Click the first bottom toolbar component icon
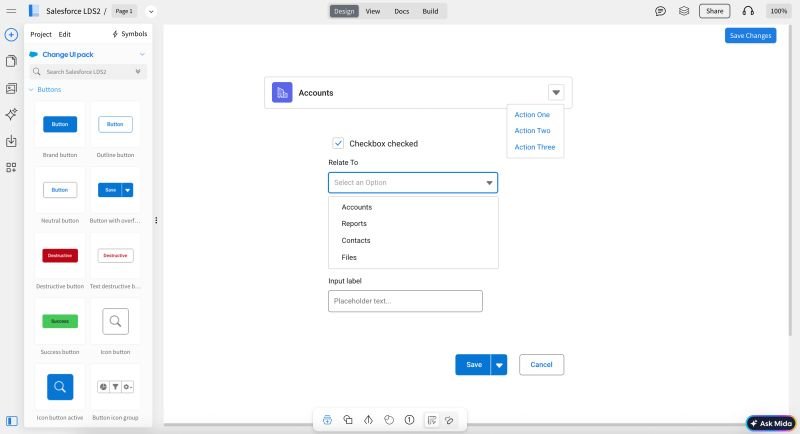The image size is (800, 434). click(x=328, y=420)
